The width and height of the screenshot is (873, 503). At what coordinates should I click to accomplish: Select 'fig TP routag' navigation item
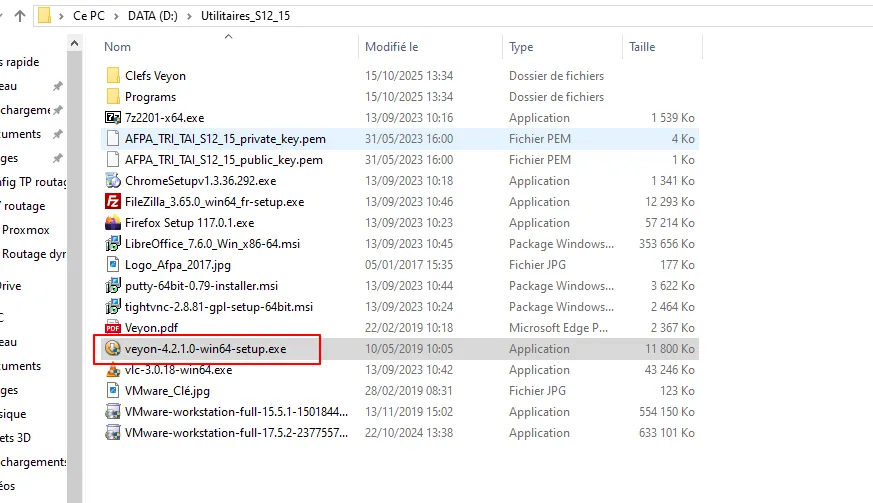(33, 182)
